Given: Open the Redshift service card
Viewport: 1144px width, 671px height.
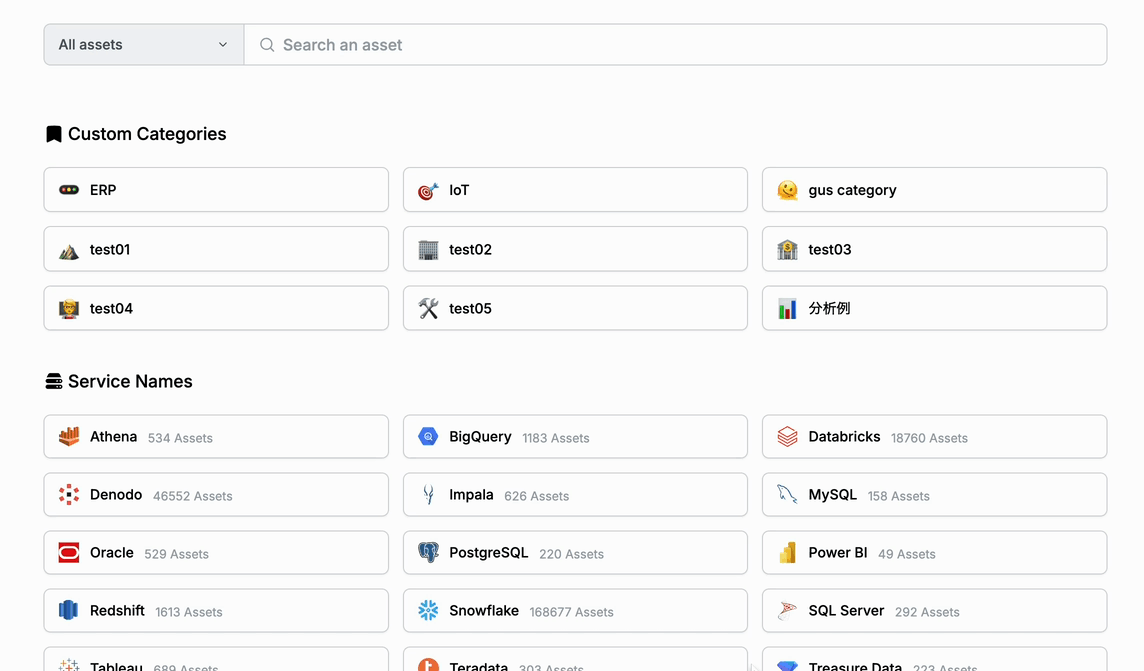Looking at the screenshot, I should [x=216, y=610].
